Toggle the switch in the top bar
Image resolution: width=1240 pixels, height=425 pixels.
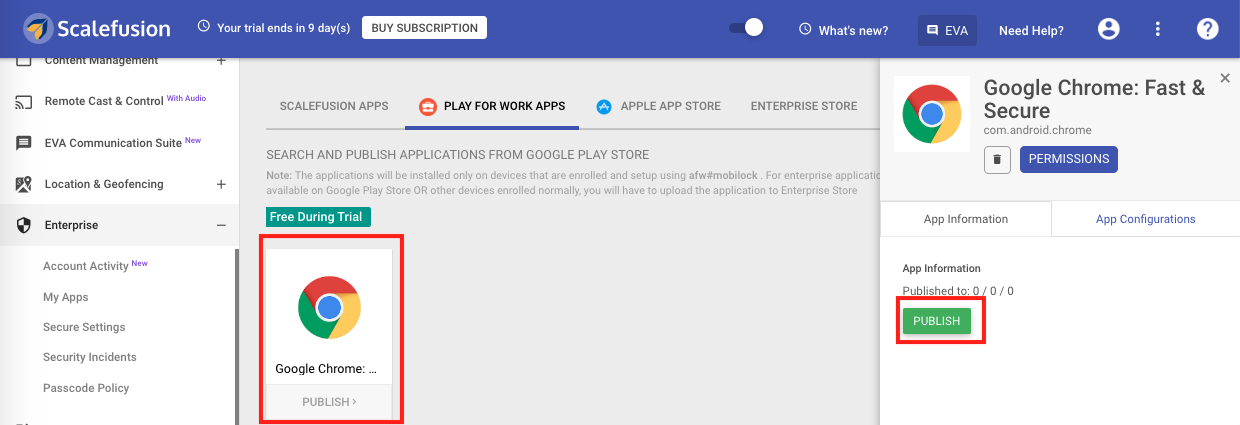(746, 28)
